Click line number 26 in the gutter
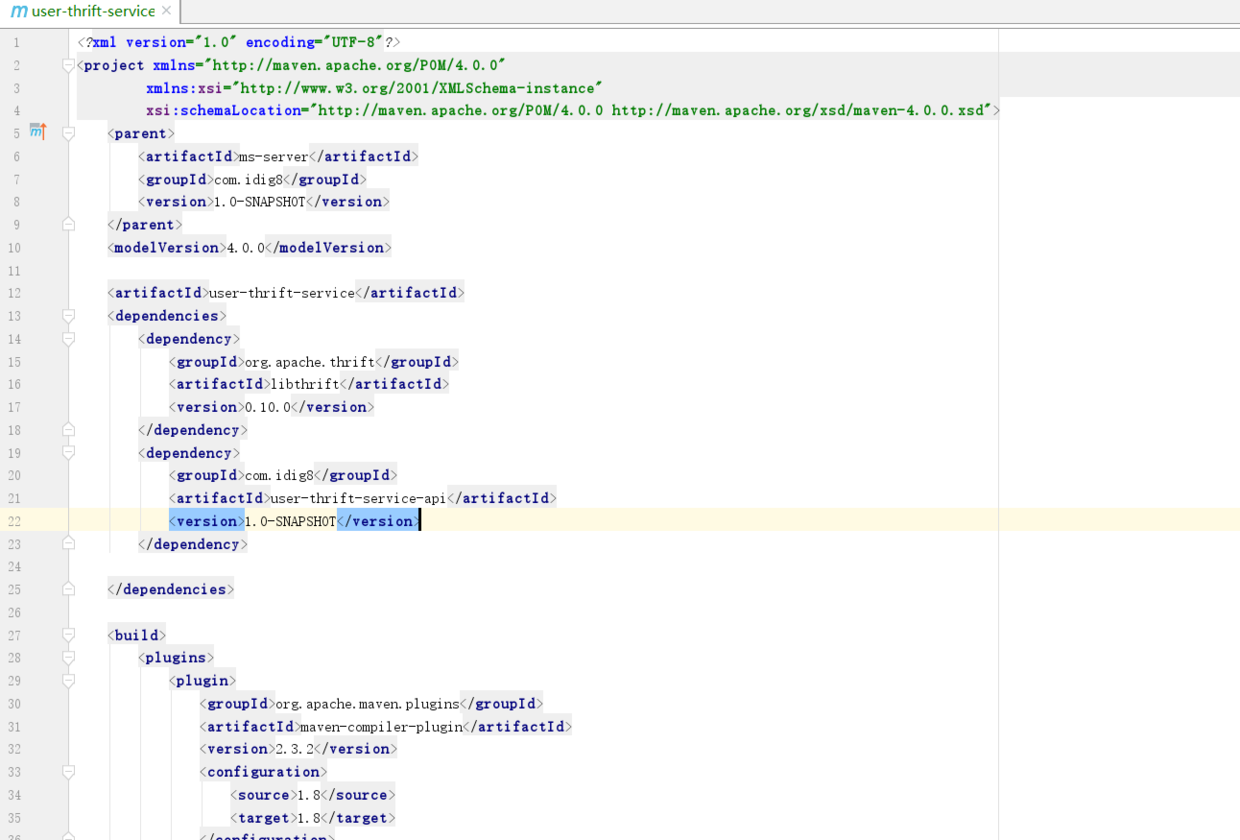This screenshot has height=840, width=1240. pyautogui.click(x=14, y=612)
